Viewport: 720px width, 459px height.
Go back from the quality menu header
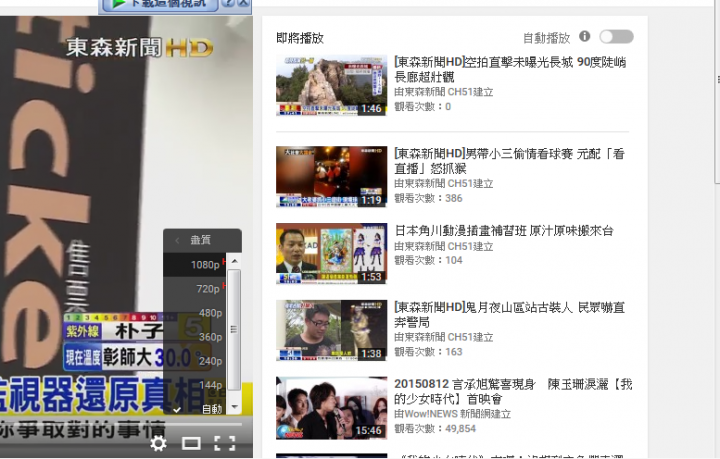177,240
